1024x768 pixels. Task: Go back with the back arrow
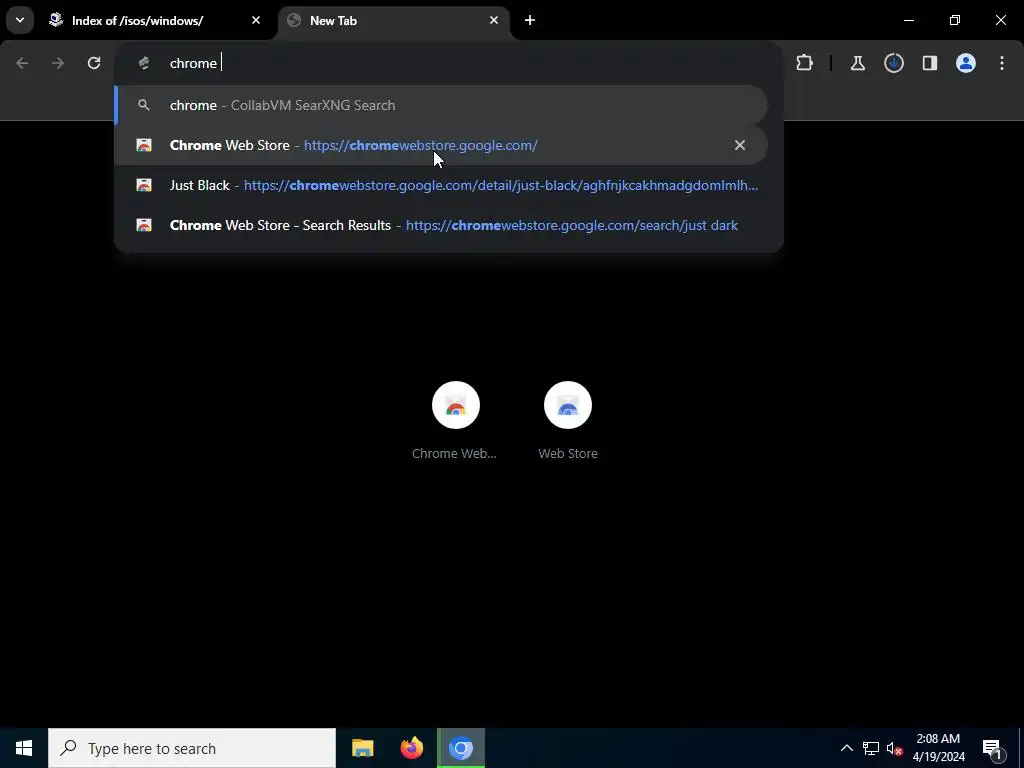[22, 63]
